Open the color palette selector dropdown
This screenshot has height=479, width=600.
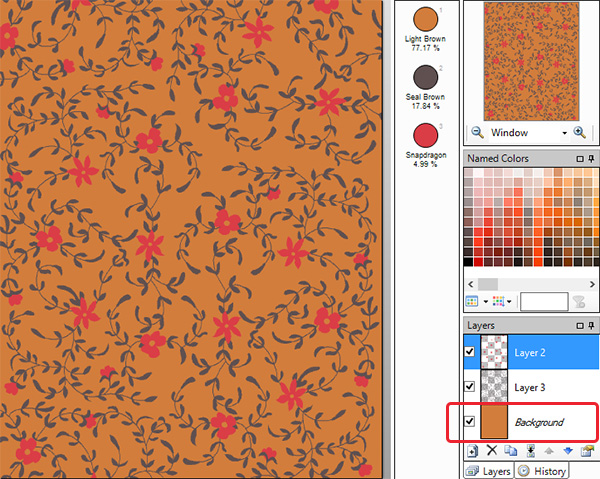pyautogui.click(x=509, y=301)
